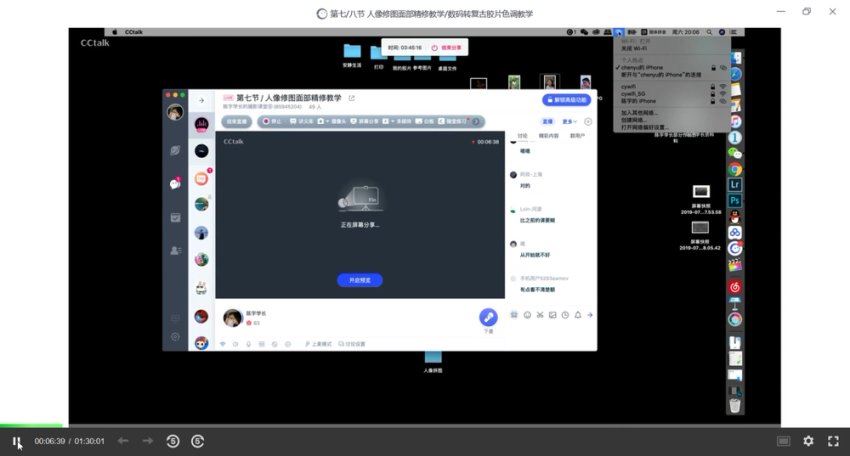
Task: Open the settings gear in dark sidebar
Action: pyautogui.click(x=175, y=337)
